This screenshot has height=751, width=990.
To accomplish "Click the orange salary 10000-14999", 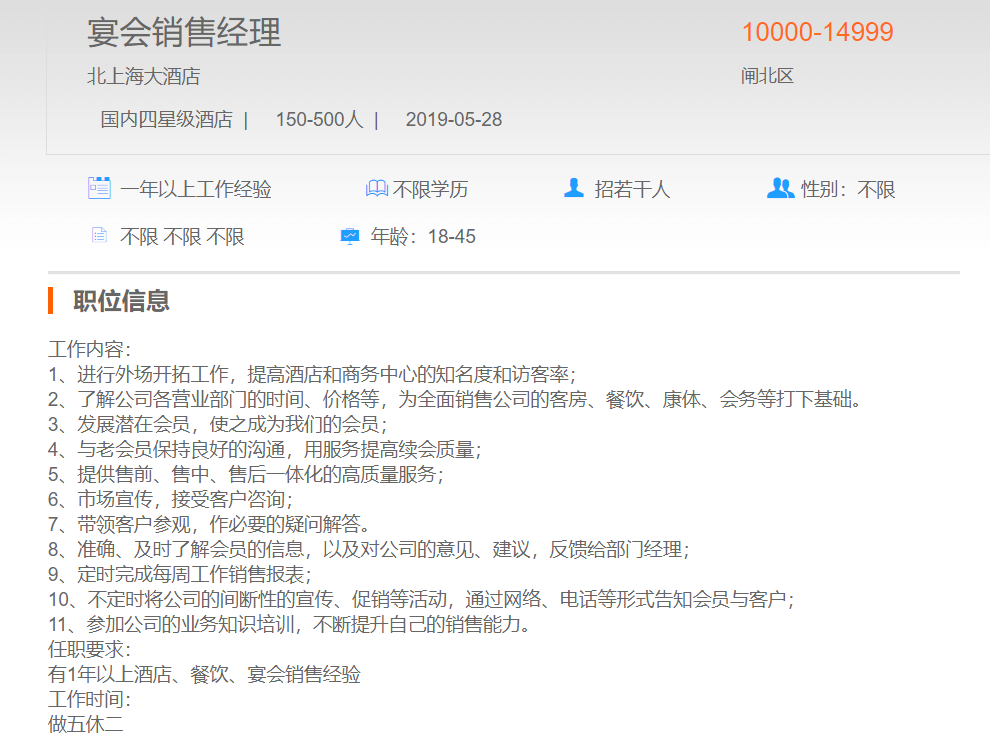I will 817,33.
